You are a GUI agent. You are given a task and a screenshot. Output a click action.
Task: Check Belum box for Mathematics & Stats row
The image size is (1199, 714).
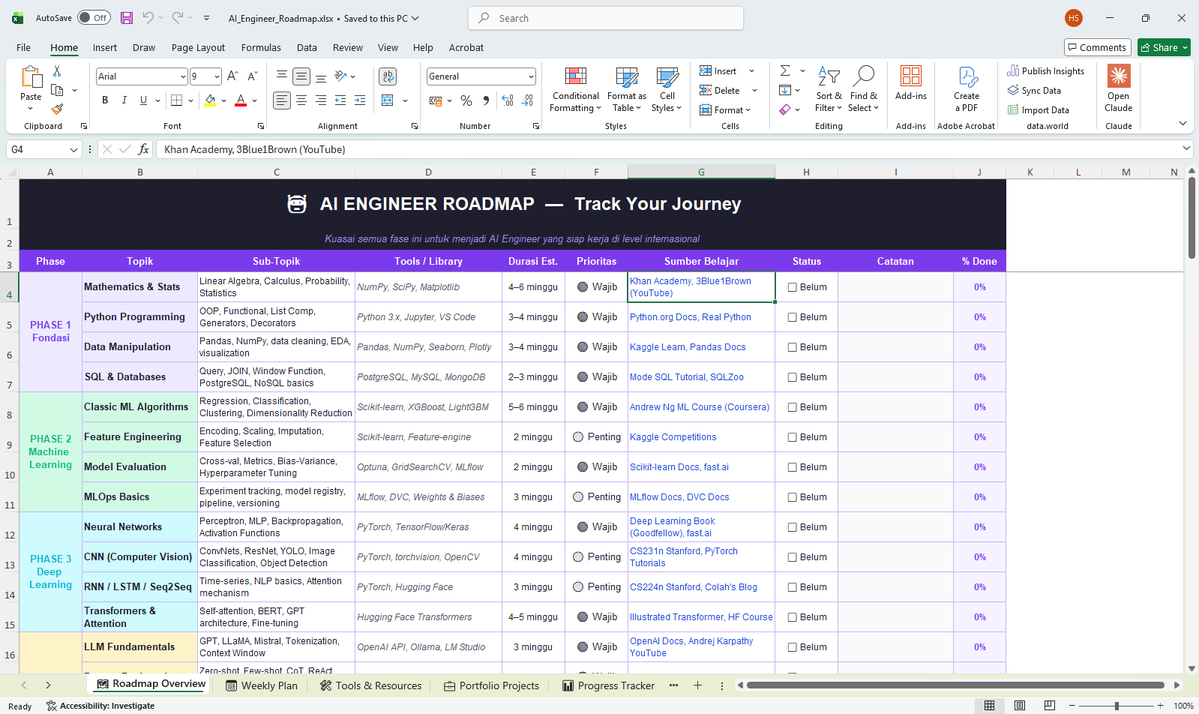click(792, 287)
